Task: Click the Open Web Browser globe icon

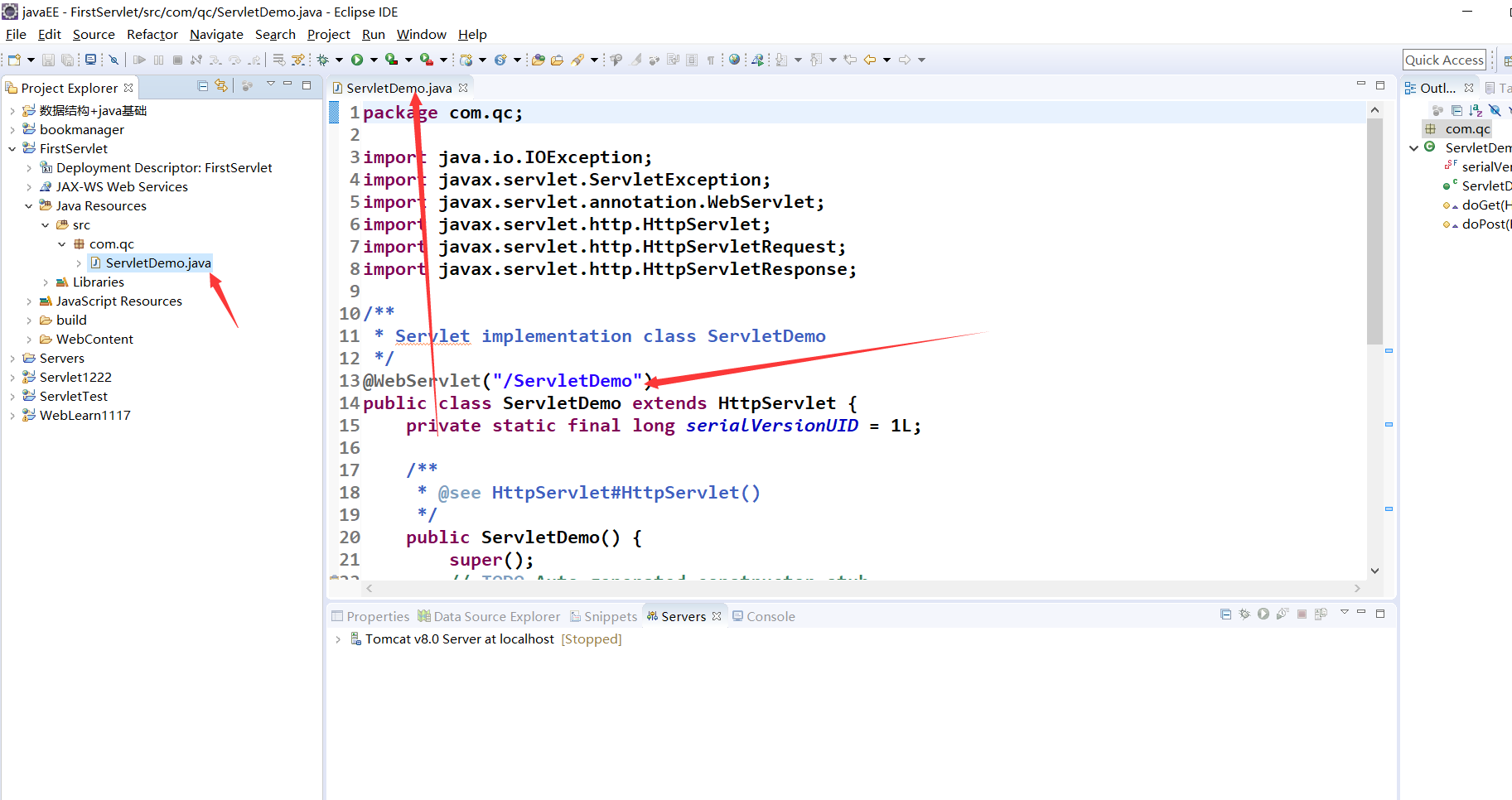Action: click(734, 60)
